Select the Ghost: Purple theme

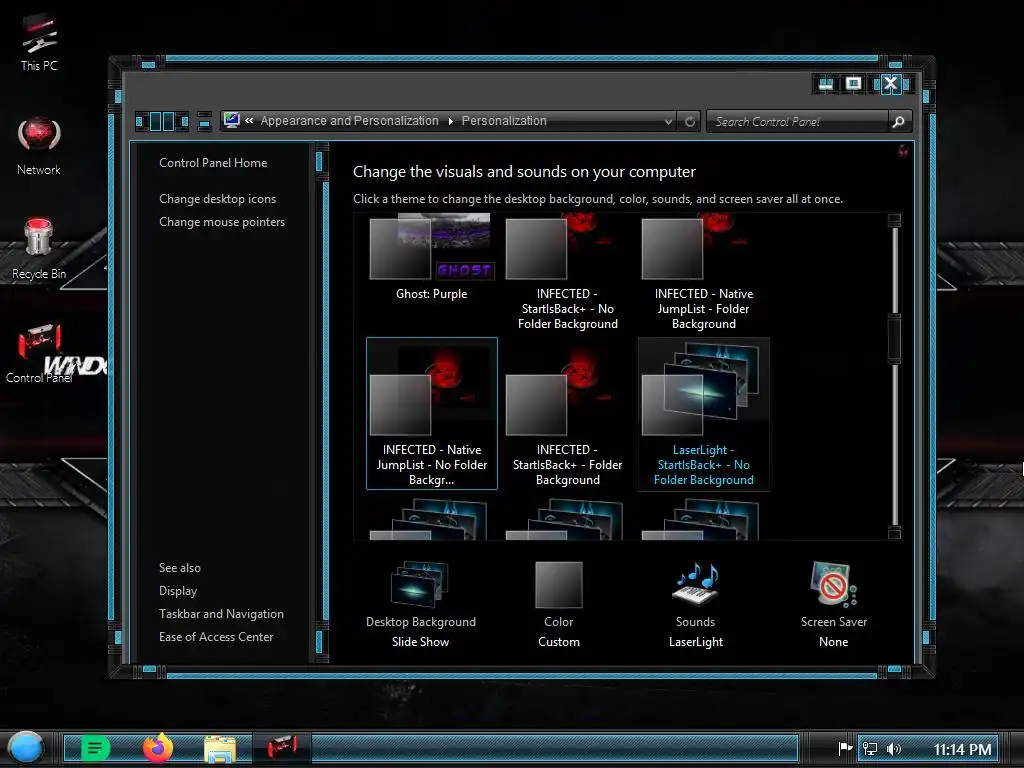[432, 259]
